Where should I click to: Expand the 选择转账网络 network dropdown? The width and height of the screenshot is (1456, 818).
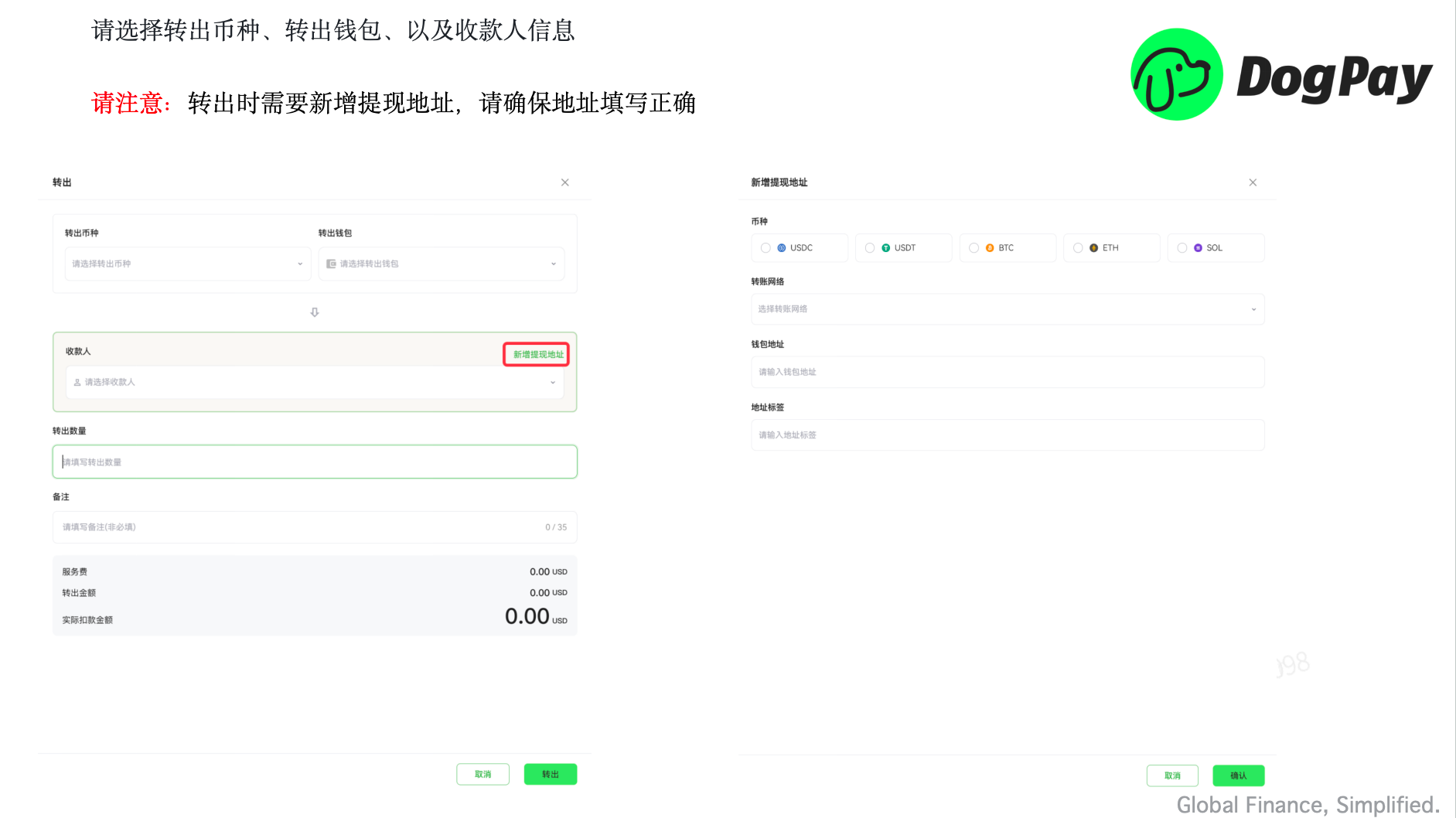[1008, 309]
